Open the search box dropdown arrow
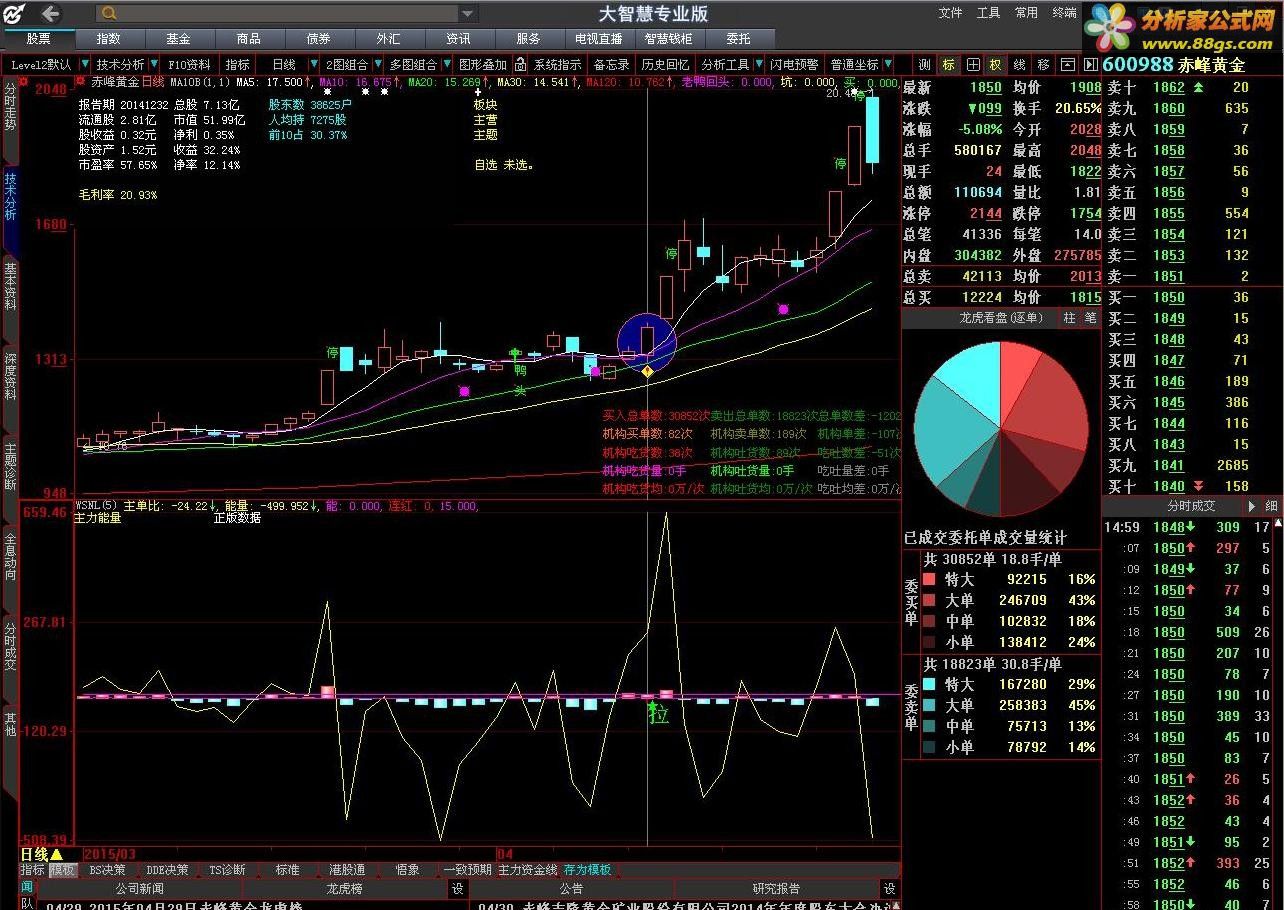The image size is (1284, 910). tap(467, 13)
